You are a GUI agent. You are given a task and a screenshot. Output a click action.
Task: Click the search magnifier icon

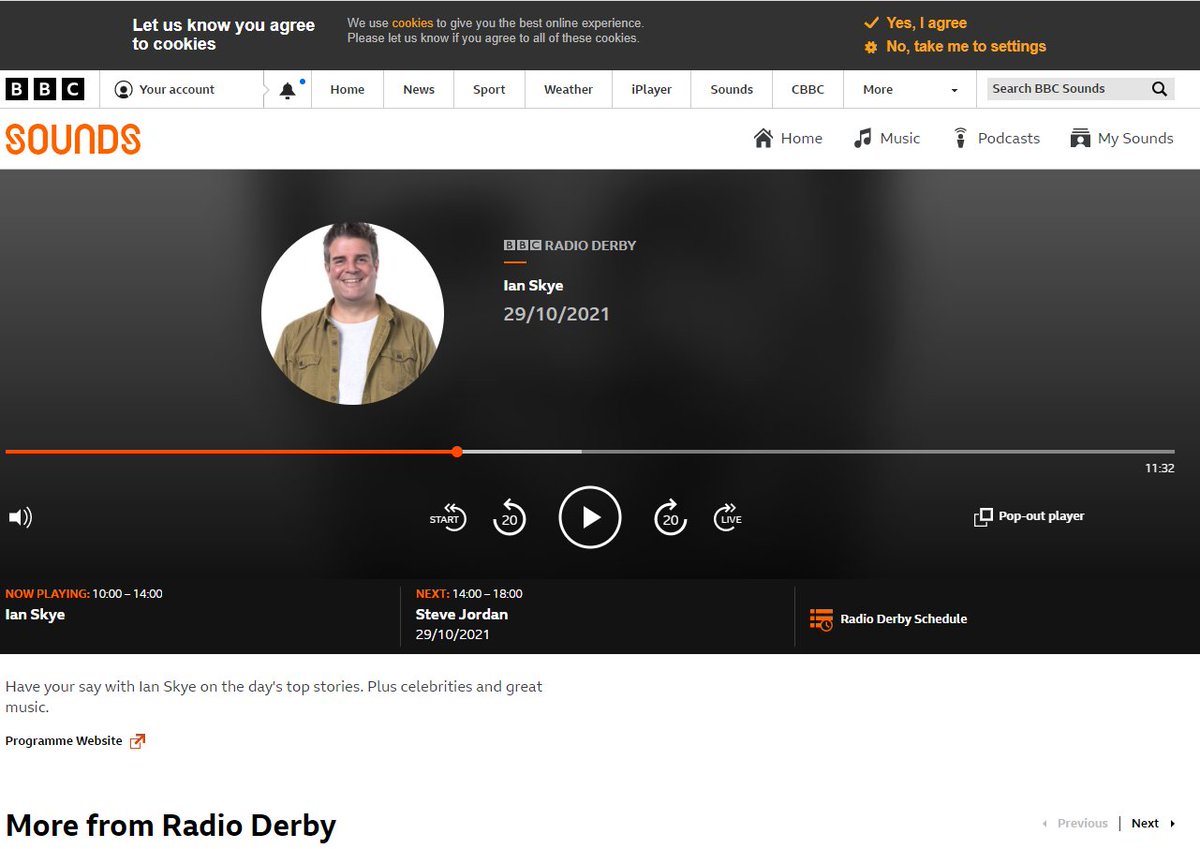pyautogui.click(x=1159, y=89)
